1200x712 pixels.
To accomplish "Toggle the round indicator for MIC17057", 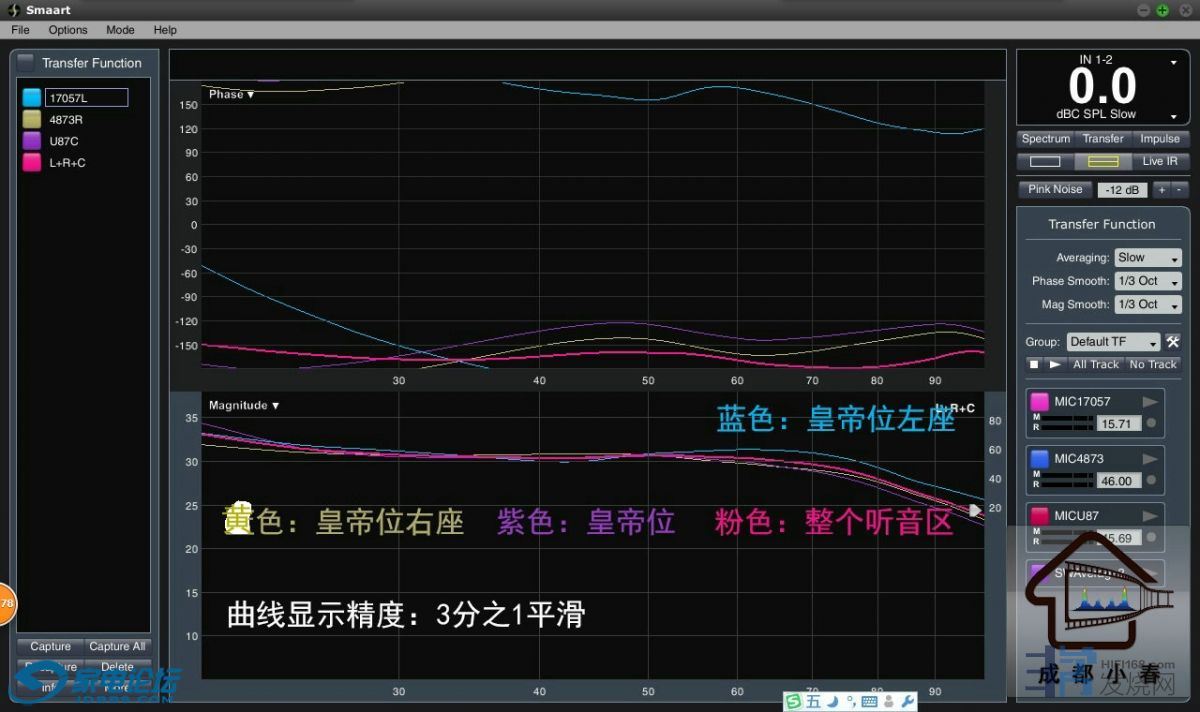I will point(1151,423).
